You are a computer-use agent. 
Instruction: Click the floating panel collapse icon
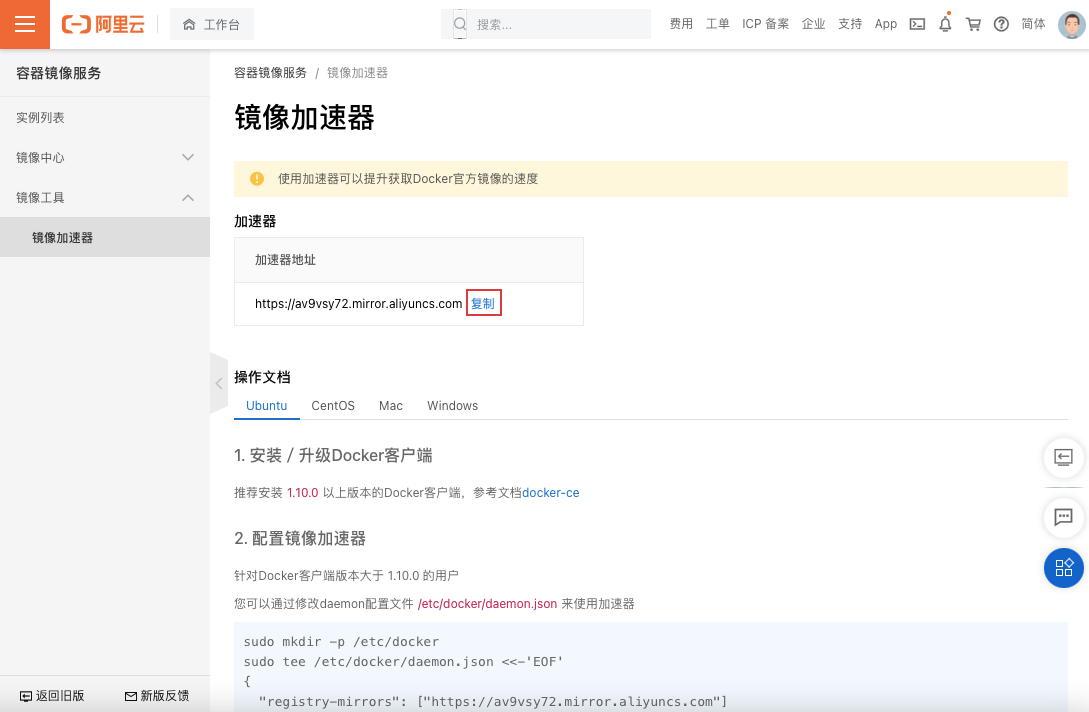(x=1063, y=457)
